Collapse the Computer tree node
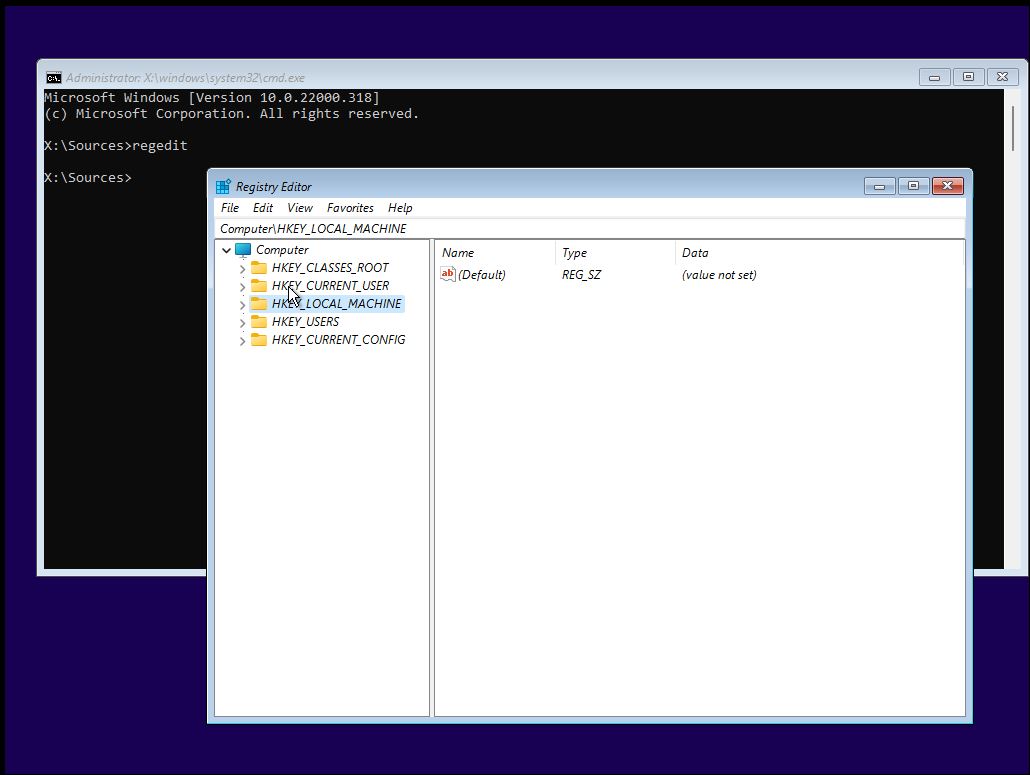 click(x=227, y=250)
